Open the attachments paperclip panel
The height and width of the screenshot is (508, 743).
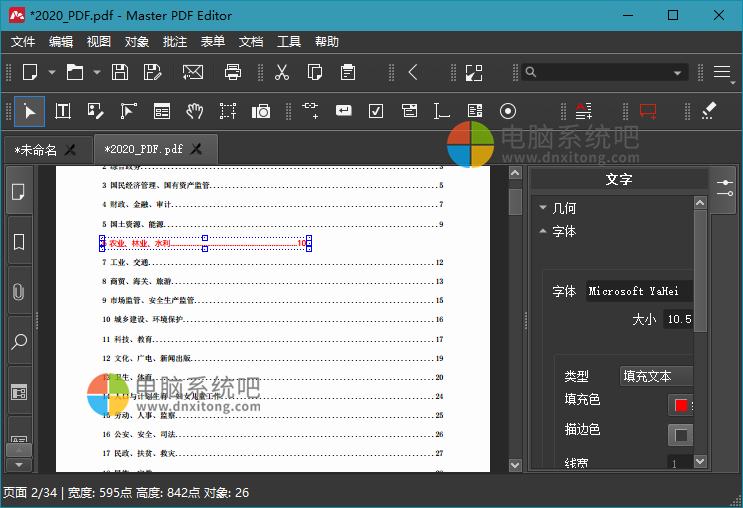(18, 291)
